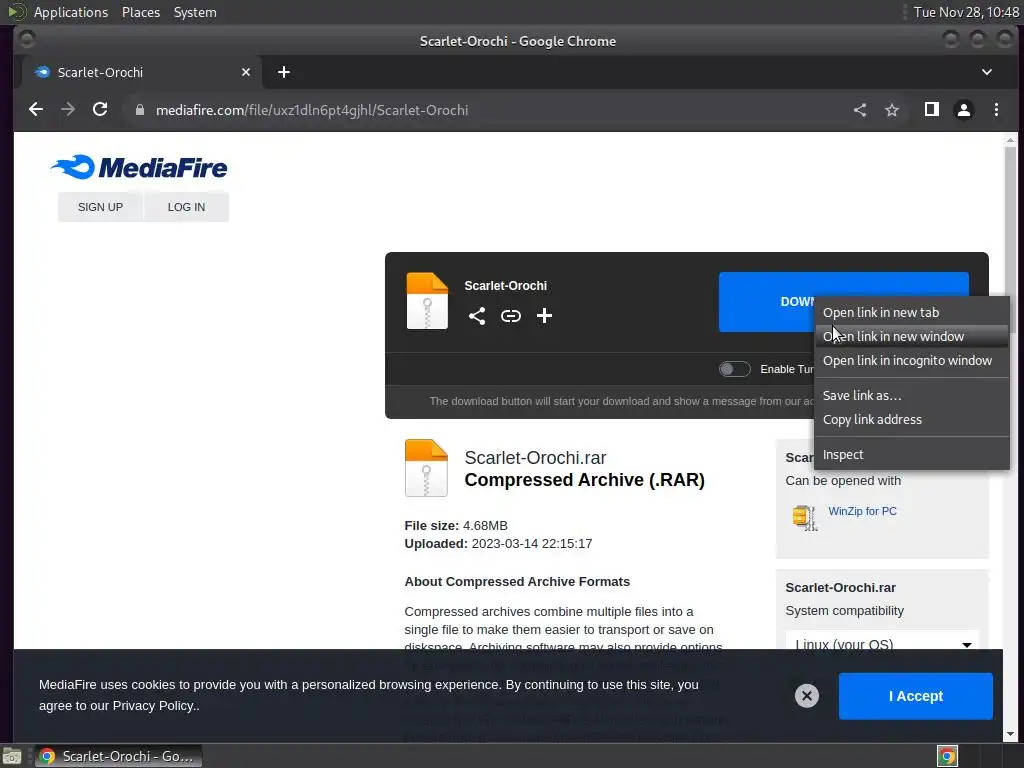Open the WinZip for PC link
This screenshot has width=1024, height=768.
click(862, 511)
